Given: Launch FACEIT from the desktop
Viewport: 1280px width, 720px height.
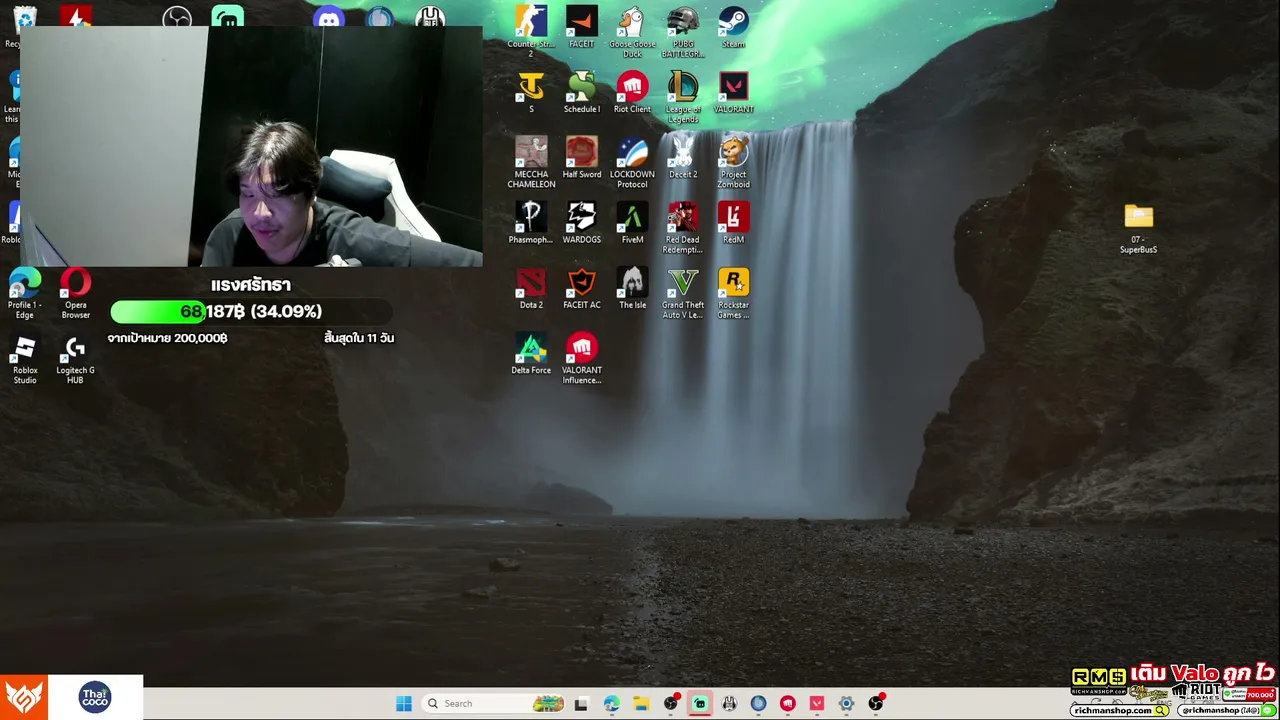Looking at the screenshot, I should coord(581,27).
